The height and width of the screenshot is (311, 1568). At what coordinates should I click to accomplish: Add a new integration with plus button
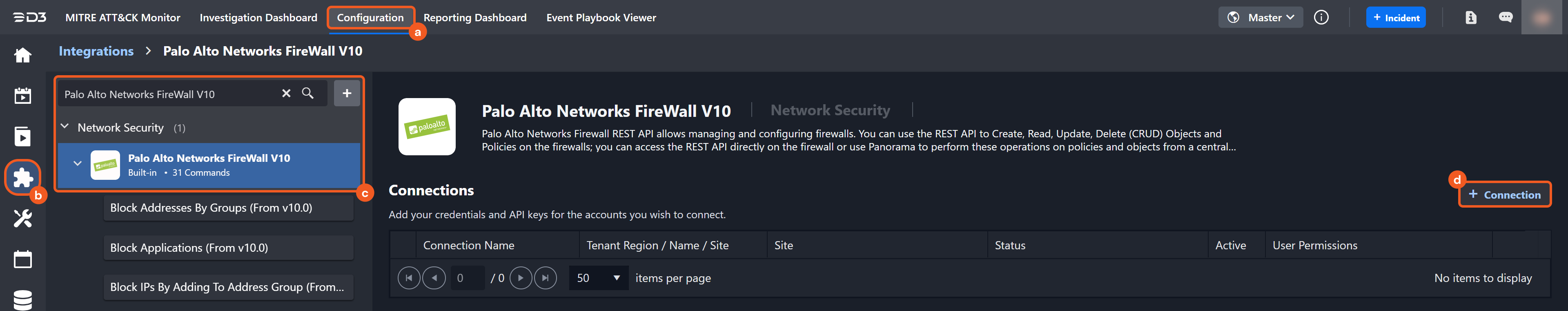[x=346, y=93]
